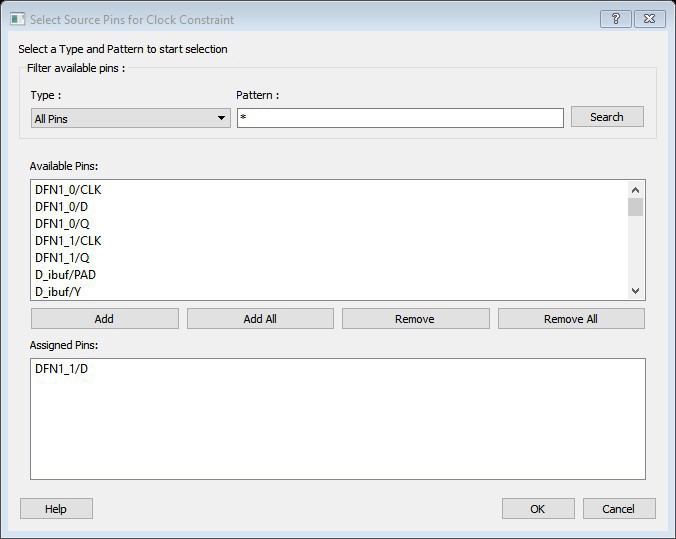This screenshot has height=539, width=676.
Task: Close the Select Source Pins dialog
Action: coord(650,19)
